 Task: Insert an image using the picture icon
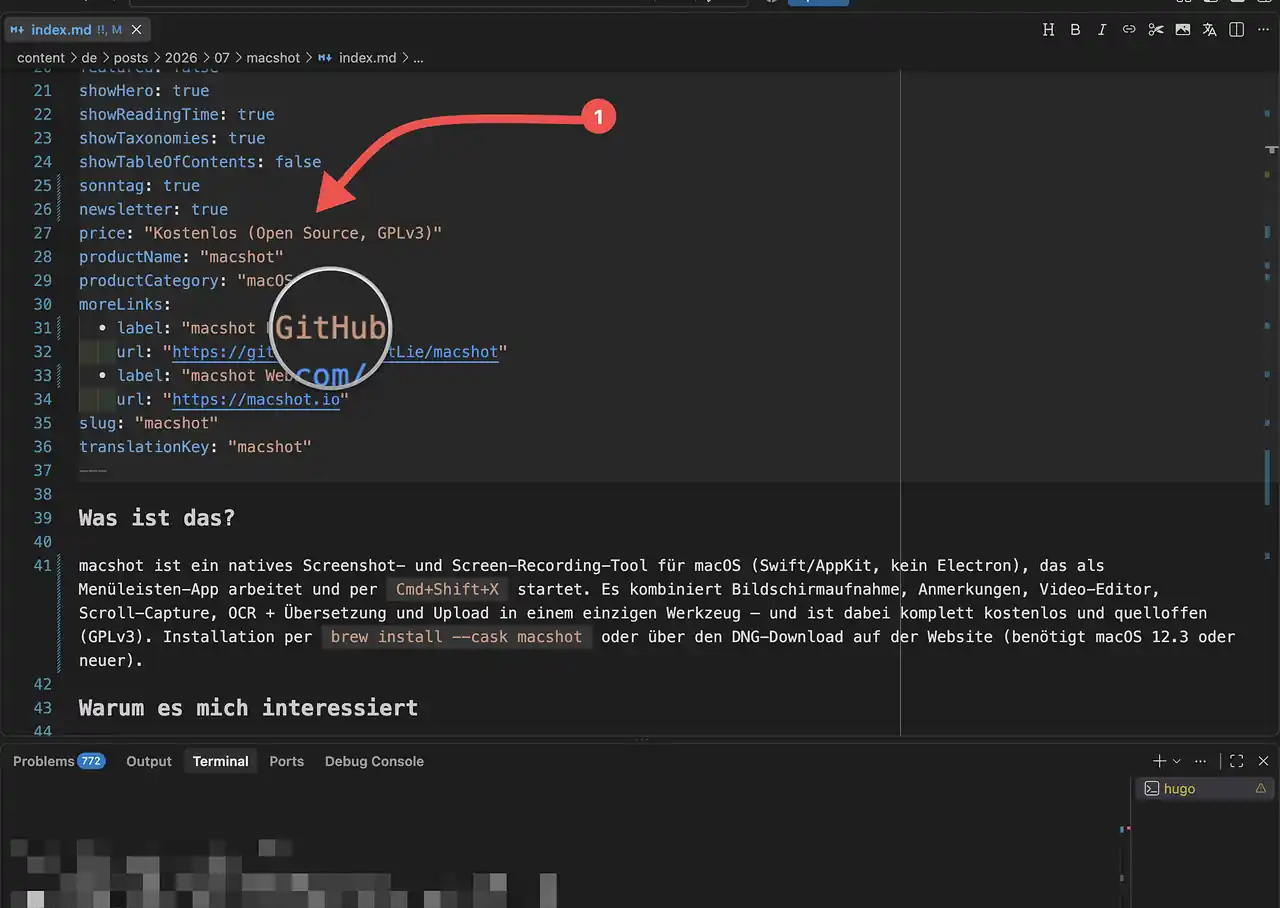[x=1183, y=30]
